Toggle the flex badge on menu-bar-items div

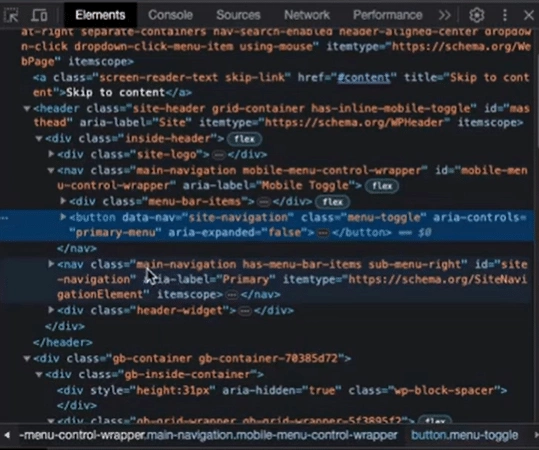click(332, 202)
